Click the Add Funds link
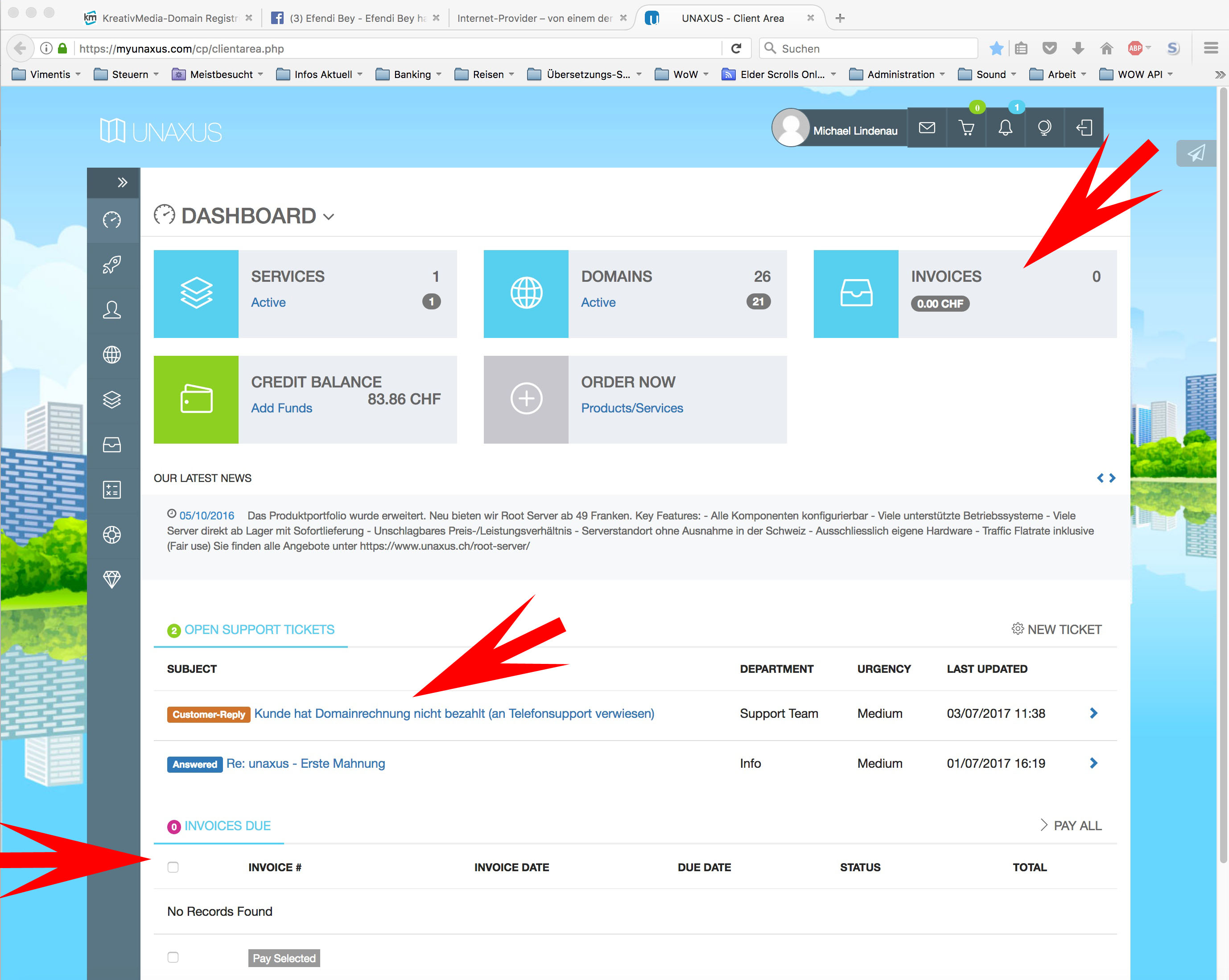1229x980 pixels. 281,408
